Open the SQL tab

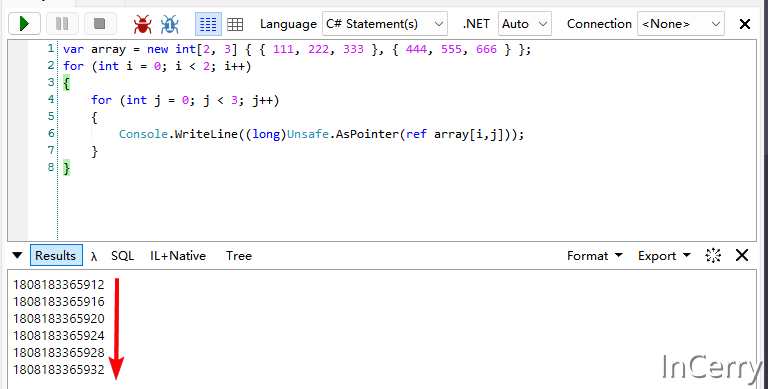(x=122, y=256)
